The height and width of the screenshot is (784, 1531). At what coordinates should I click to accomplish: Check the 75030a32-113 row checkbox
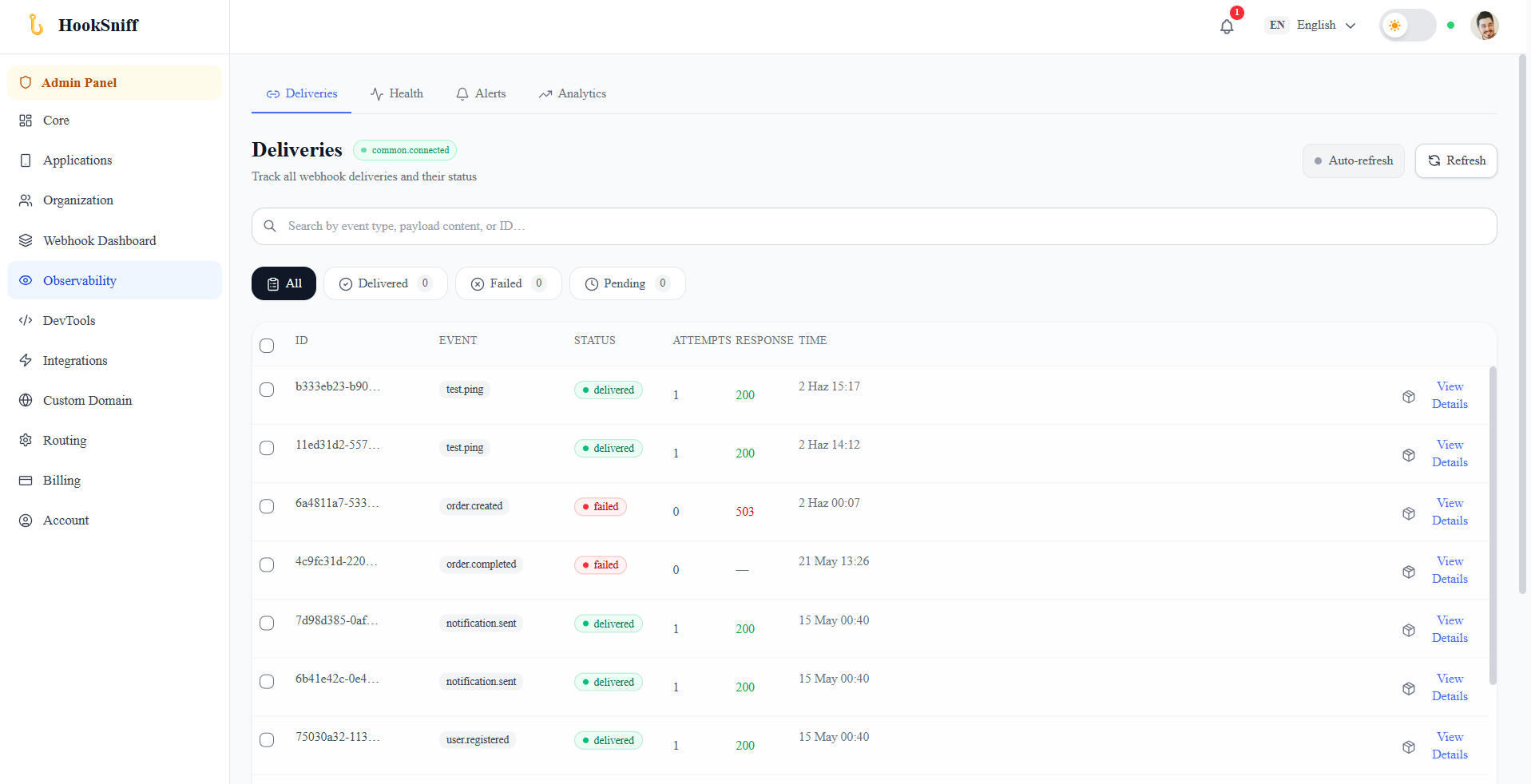pos(267,740)
